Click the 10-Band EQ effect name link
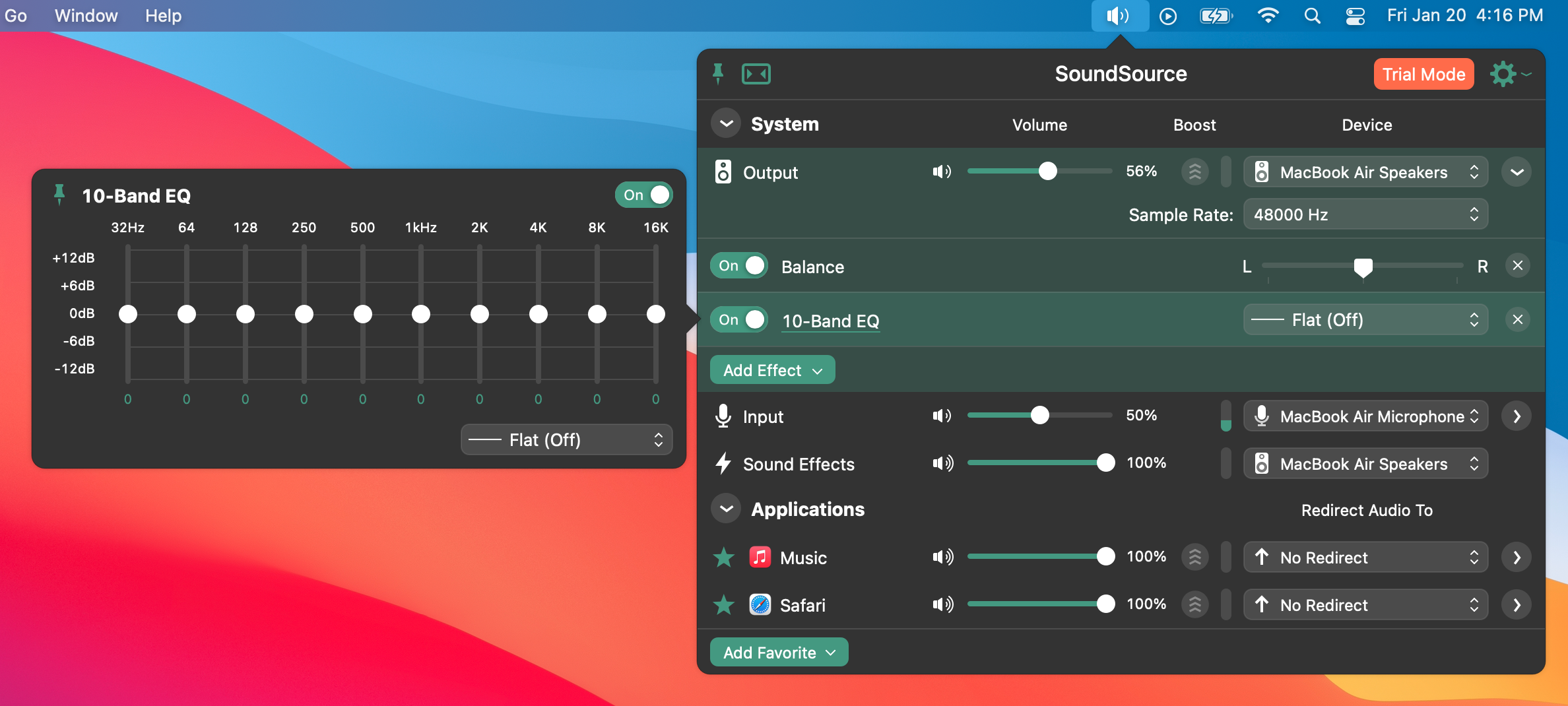Image resolution: width=1568 pixels, height=706 pixels. 830,321
